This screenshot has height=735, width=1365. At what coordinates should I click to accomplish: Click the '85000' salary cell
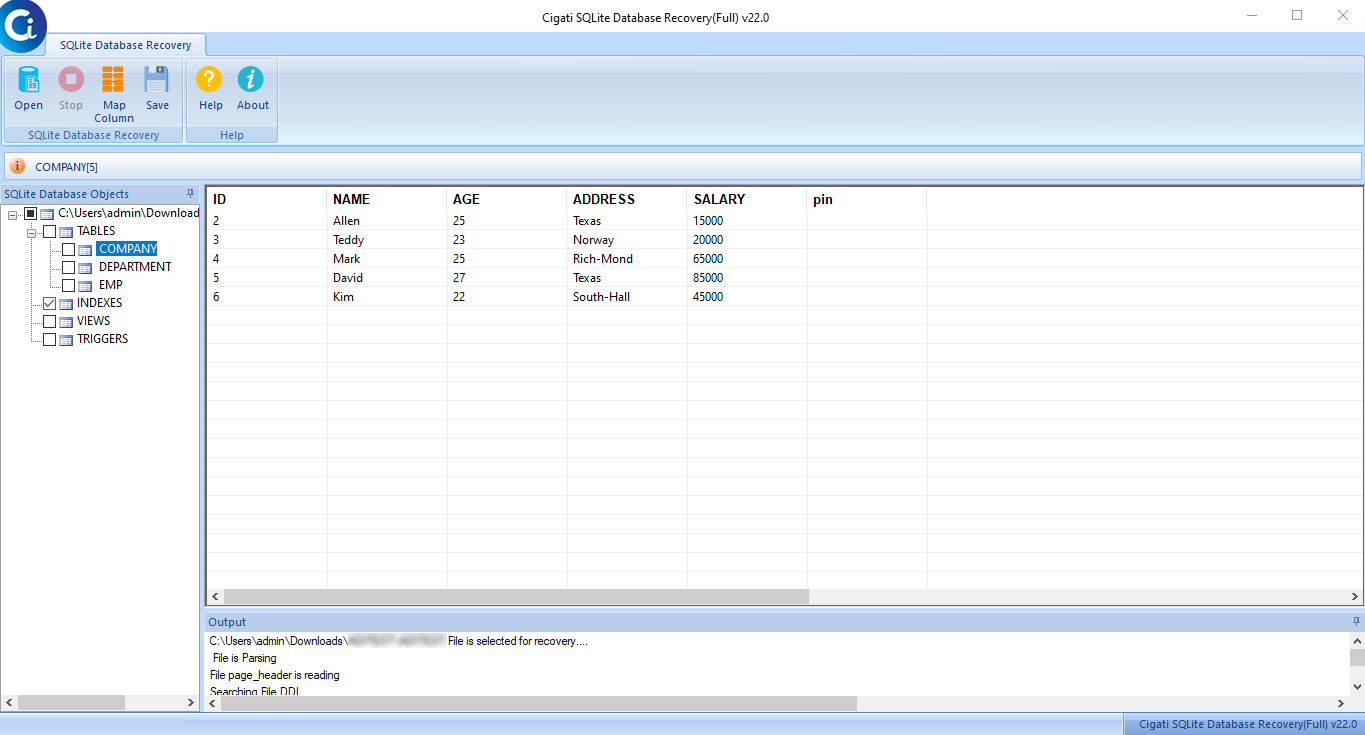point(747,278)
